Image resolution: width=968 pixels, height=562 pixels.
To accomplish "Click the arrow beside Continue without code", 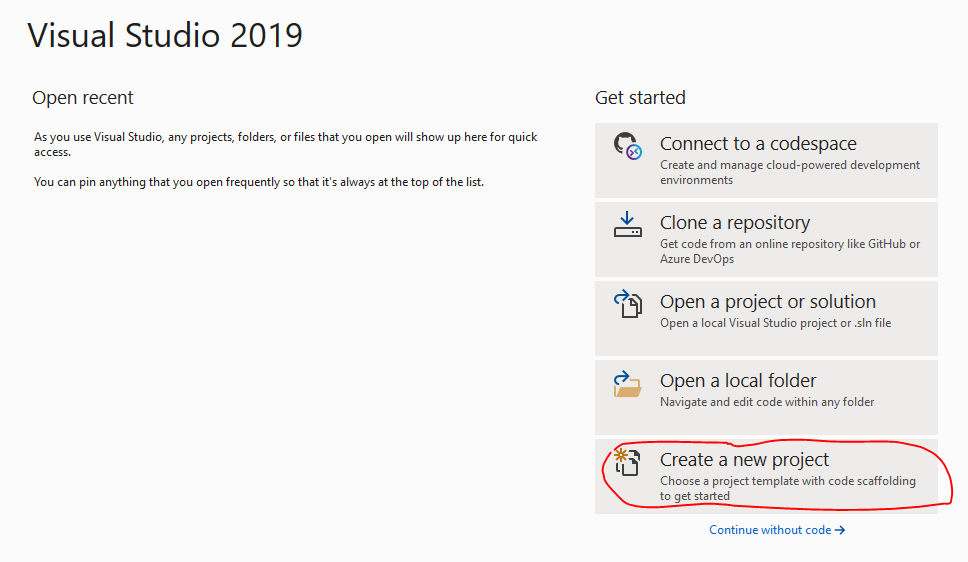I will (840, 530).
